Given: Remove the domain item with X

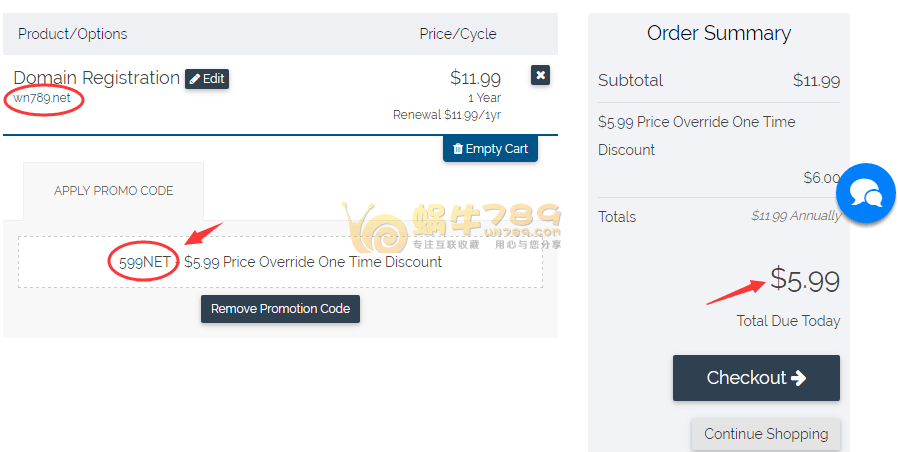Looking at the screenshot, I should click(540, 75).
